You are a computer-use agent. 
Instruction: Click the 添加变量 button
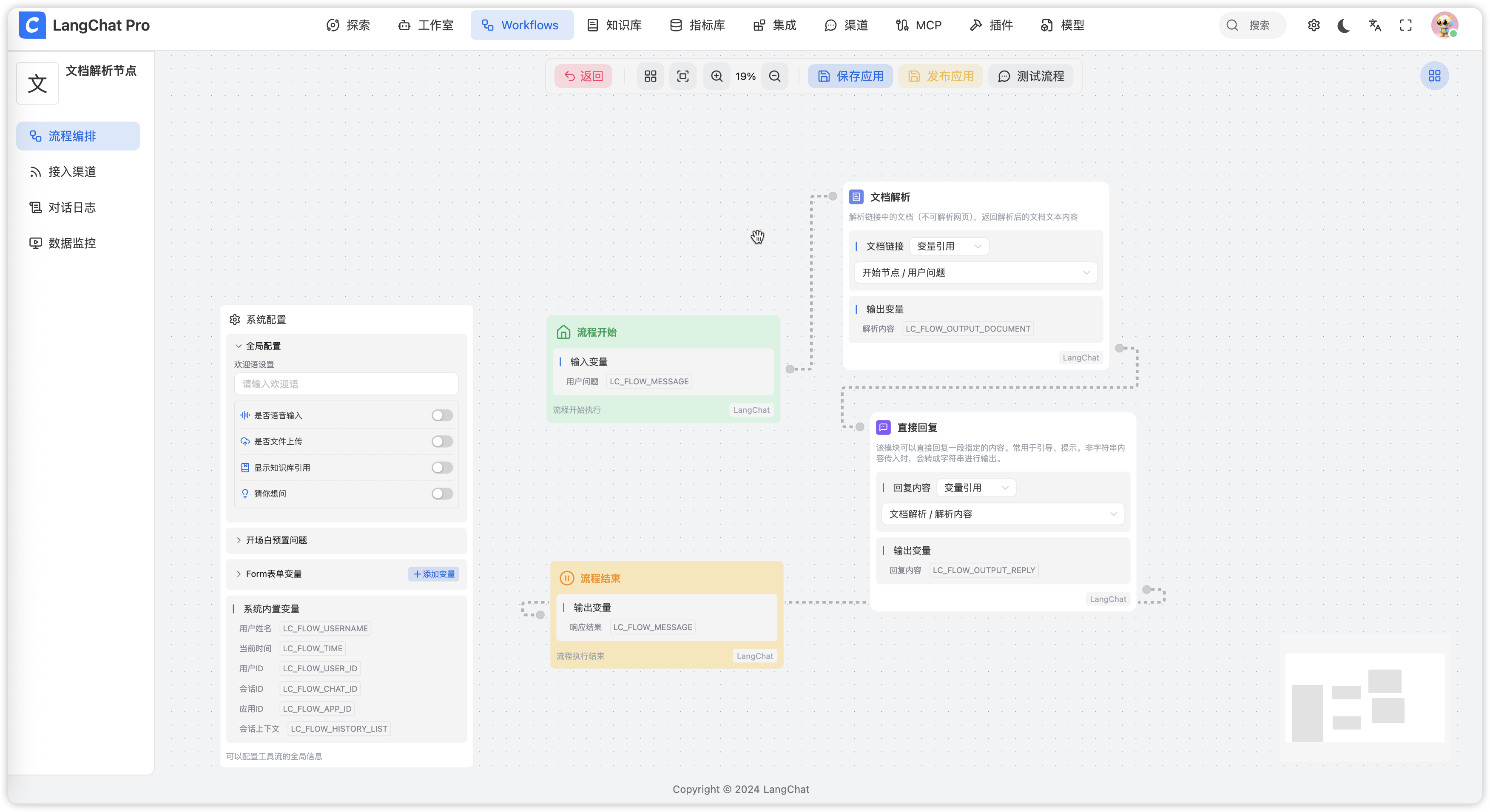pyautogui.click(x=434, y=574)
